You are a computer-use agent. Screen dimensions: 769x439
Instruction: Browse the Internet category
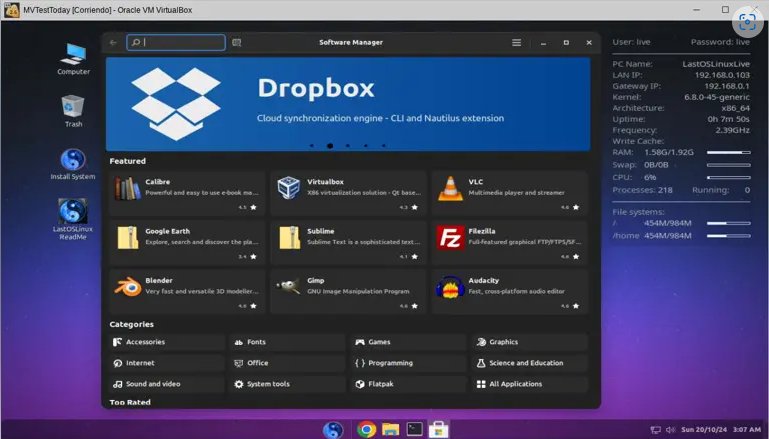[167, 363]
